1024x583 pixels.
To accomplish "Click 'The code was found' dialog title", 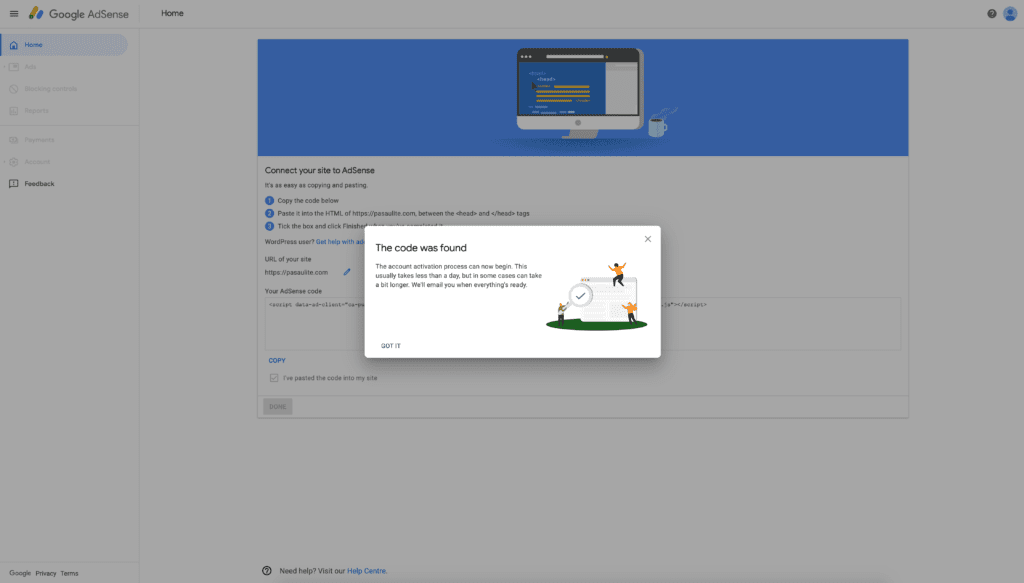I will (x=421, y=248).
